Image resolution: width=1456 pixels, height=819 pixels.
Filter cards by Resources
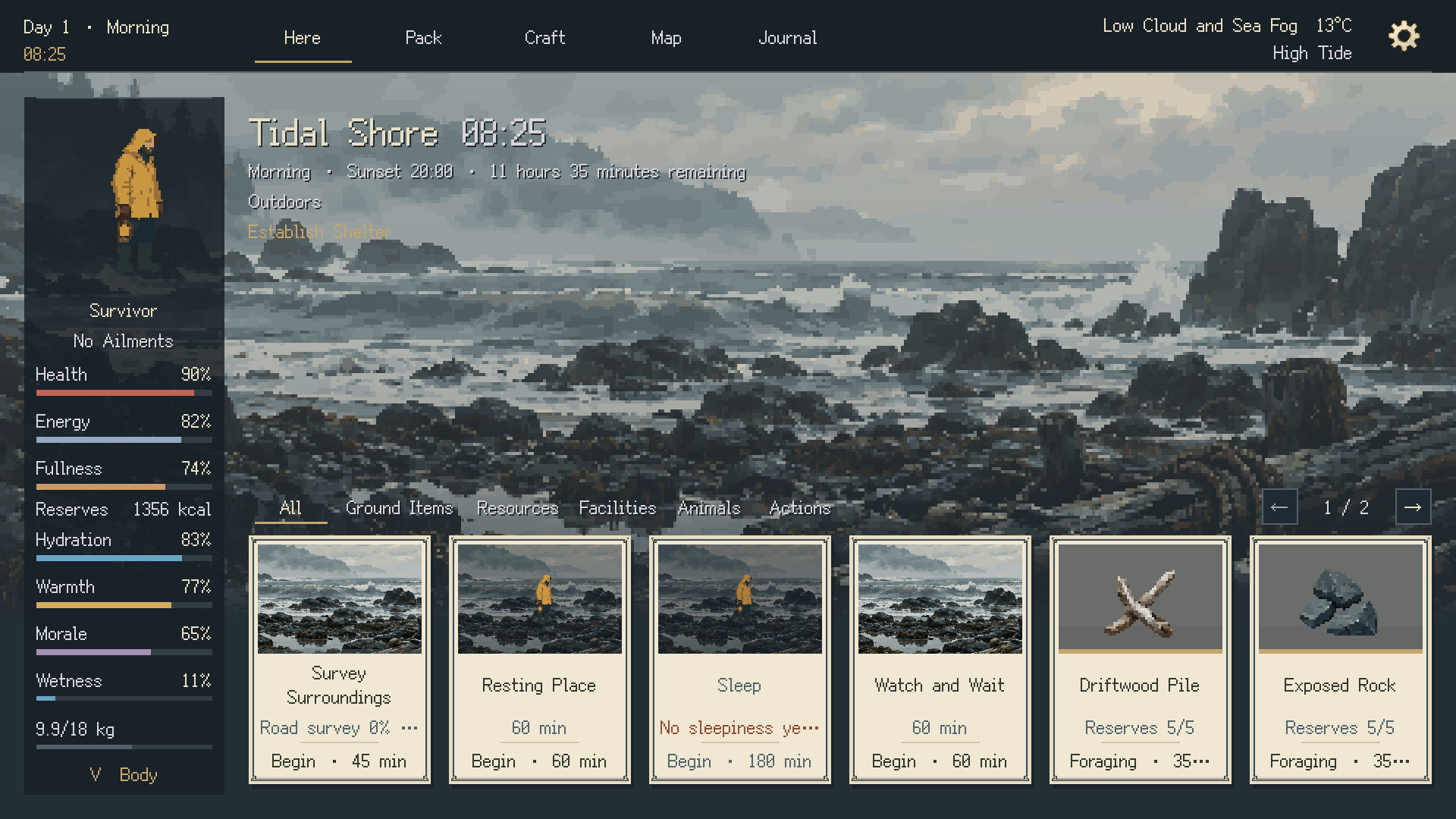click(517, 508)
